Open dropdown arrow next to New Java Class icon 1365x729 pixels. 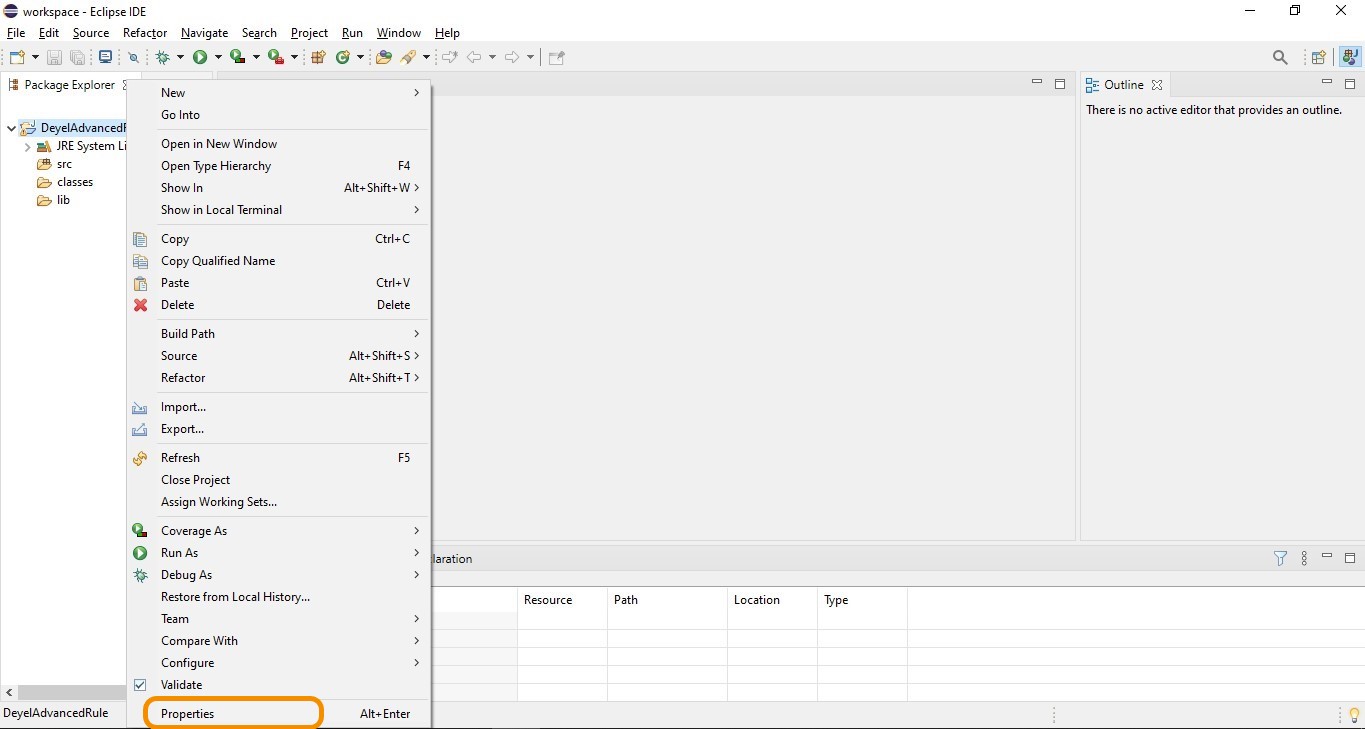tap(360, 57)
